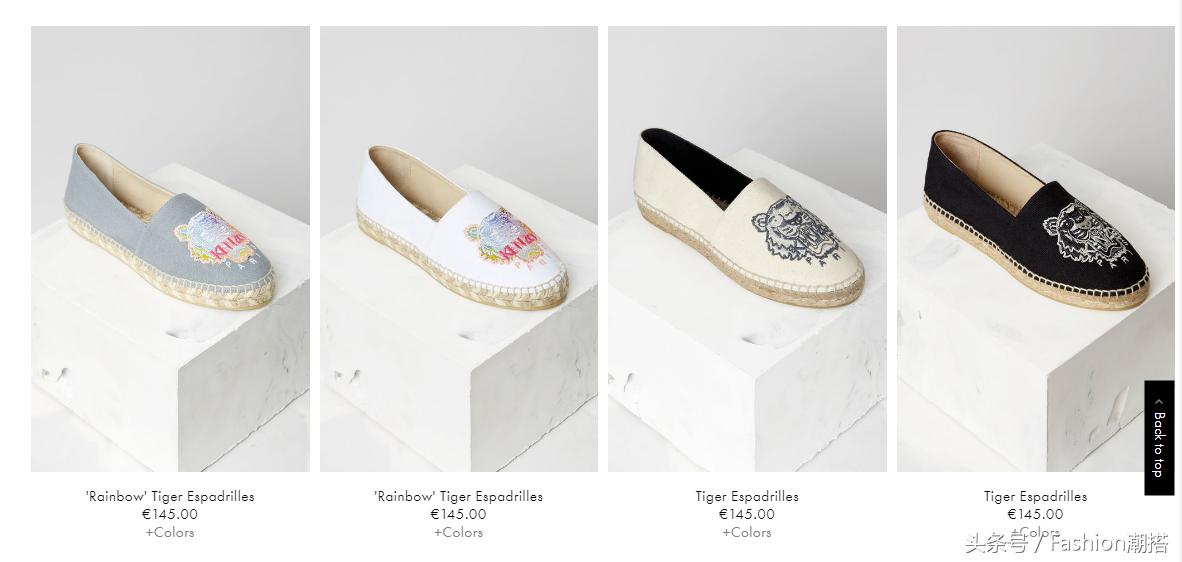1182x562 pixels.
Task: Open the second 'Rainbow' Tiger Espadrilles title link
Action: click(x=458, y=496)
